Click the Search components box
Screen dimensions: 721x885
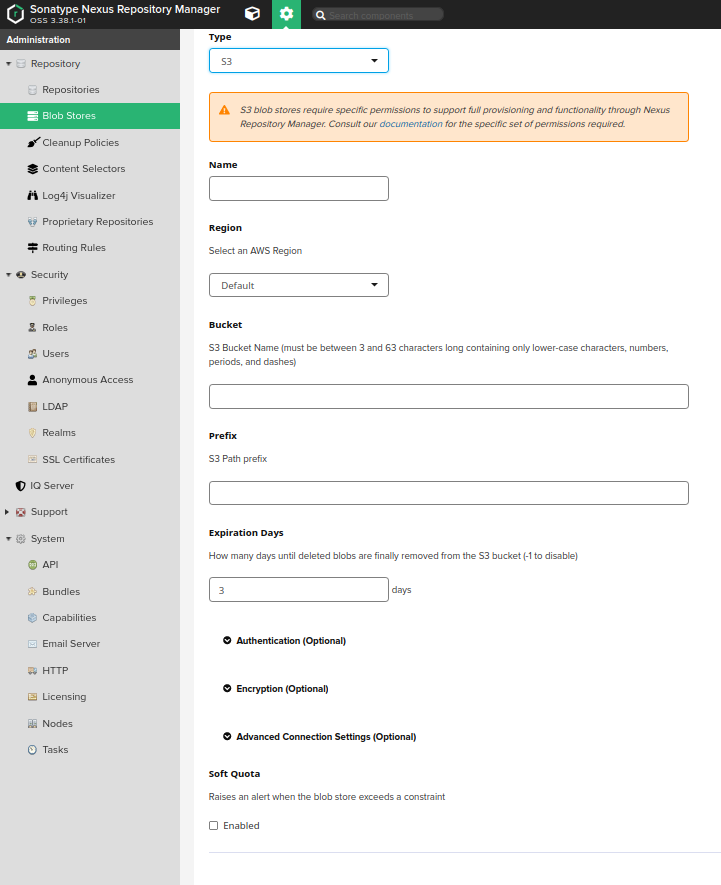tap(378, 15)
